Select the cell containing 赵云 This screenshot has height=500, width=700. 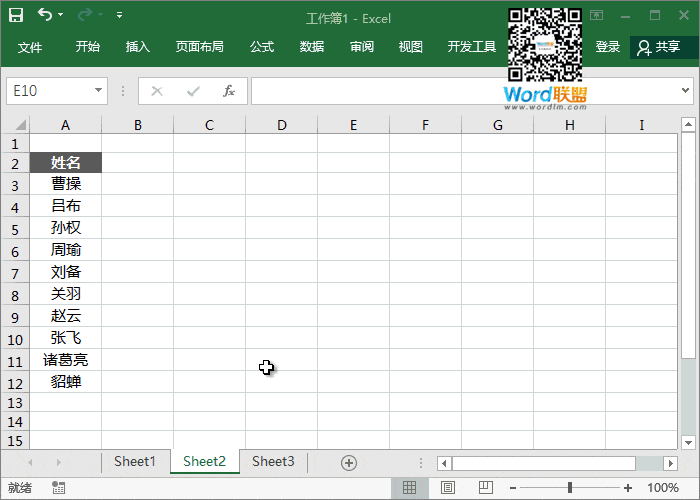click(66, 316)
